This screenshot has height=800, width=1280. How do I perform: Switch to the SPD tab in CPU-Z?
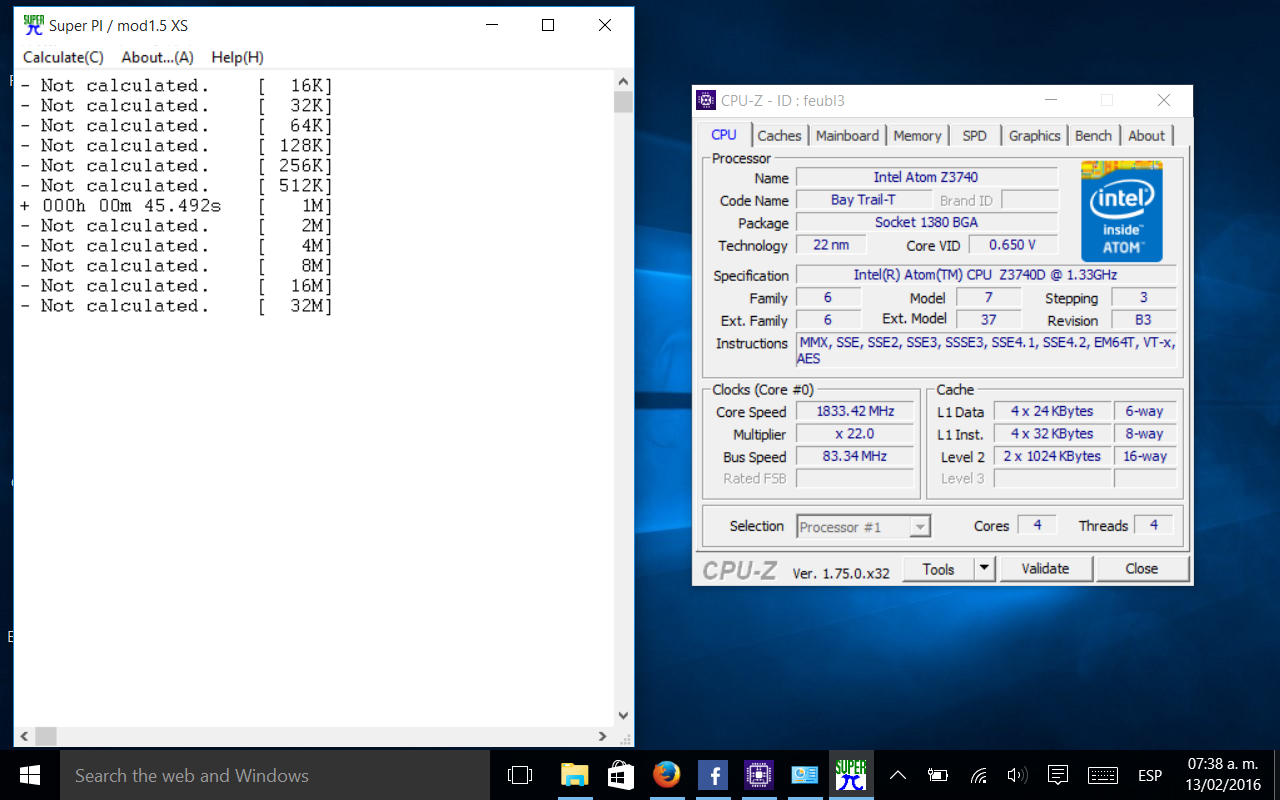[974, 136]
